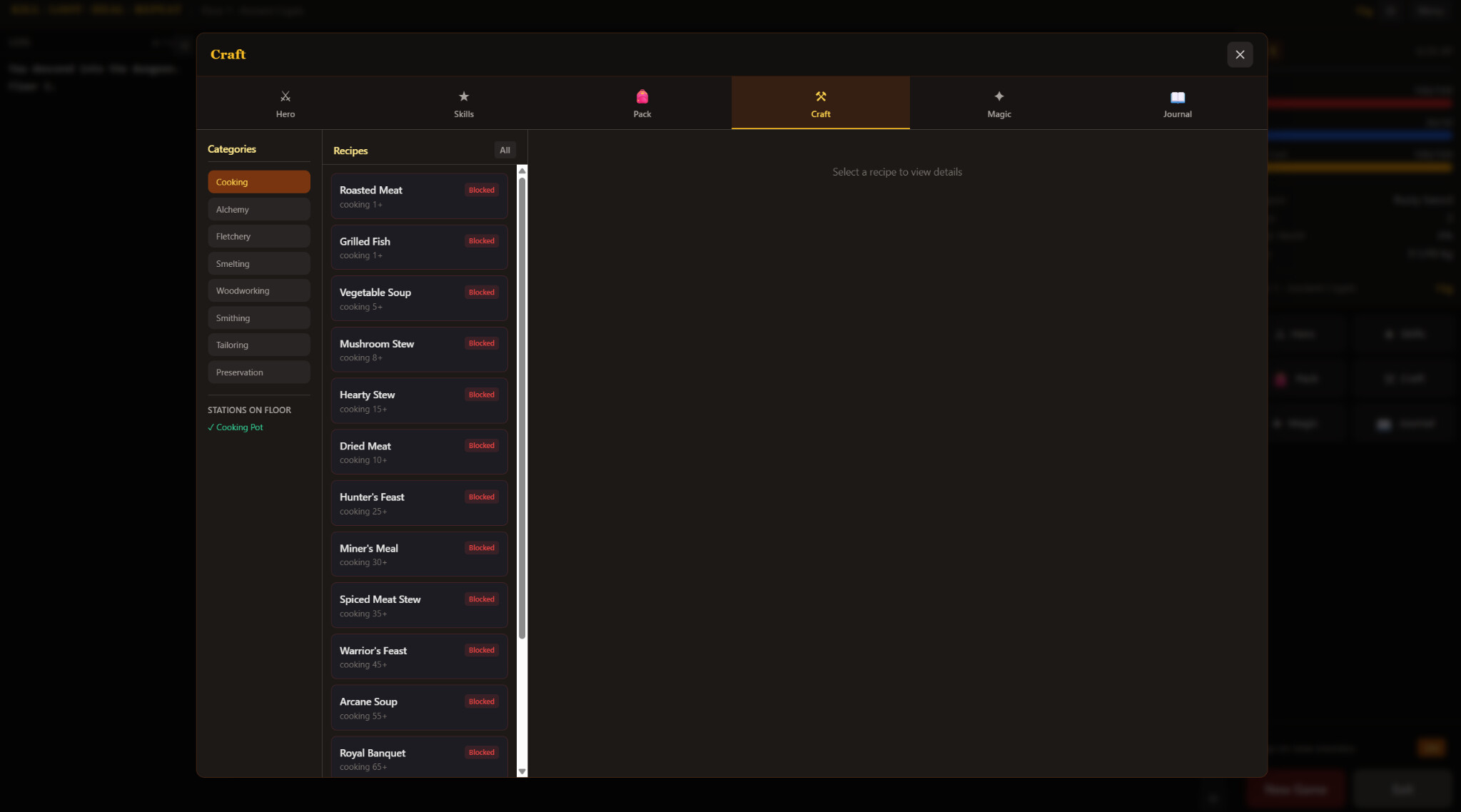Select the Spiced Meat Stew recipe

point(419,605)
